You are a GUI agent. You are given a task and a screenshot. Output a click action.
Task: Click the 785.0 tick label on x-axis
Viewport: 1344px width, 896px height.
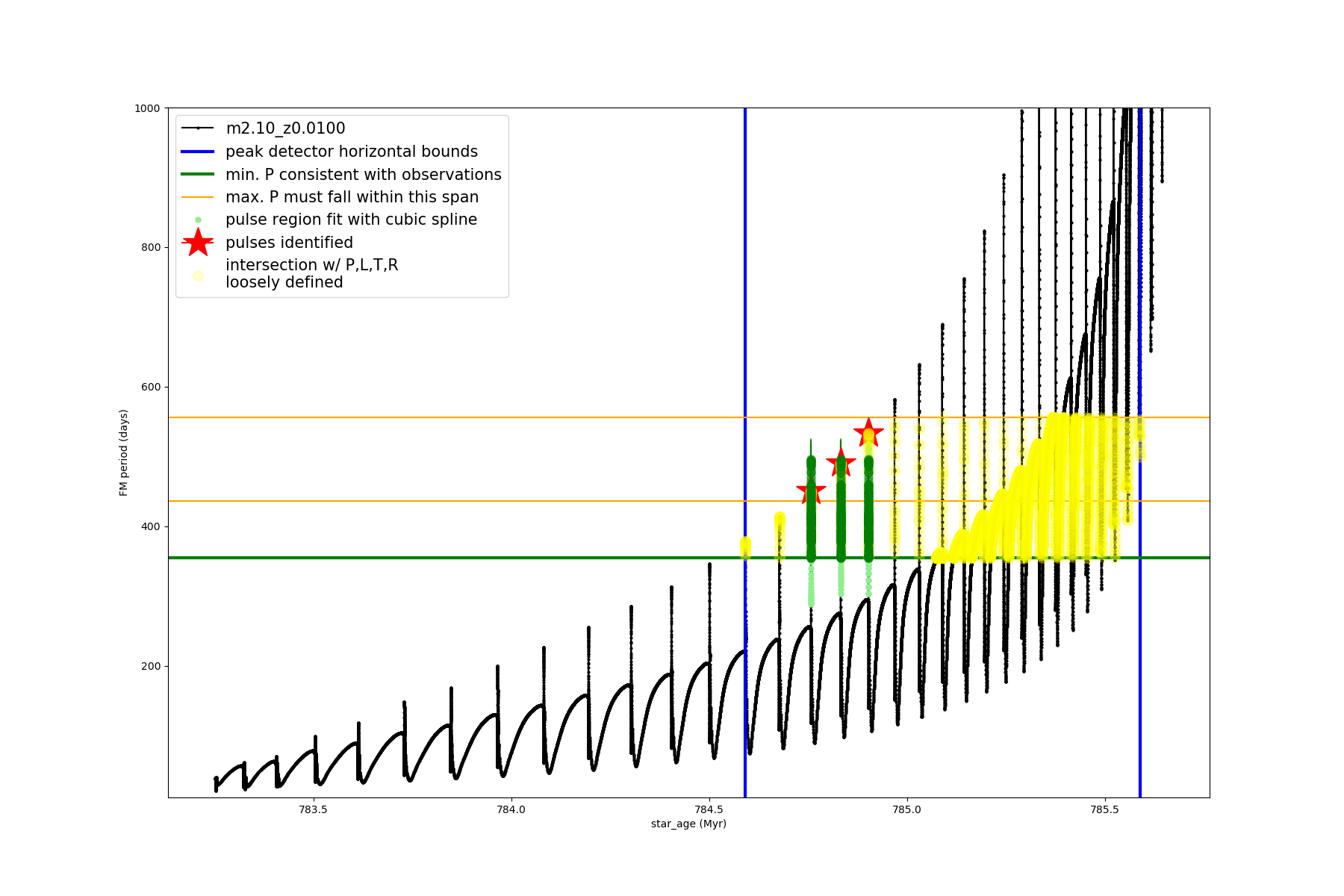coord(906,809)
